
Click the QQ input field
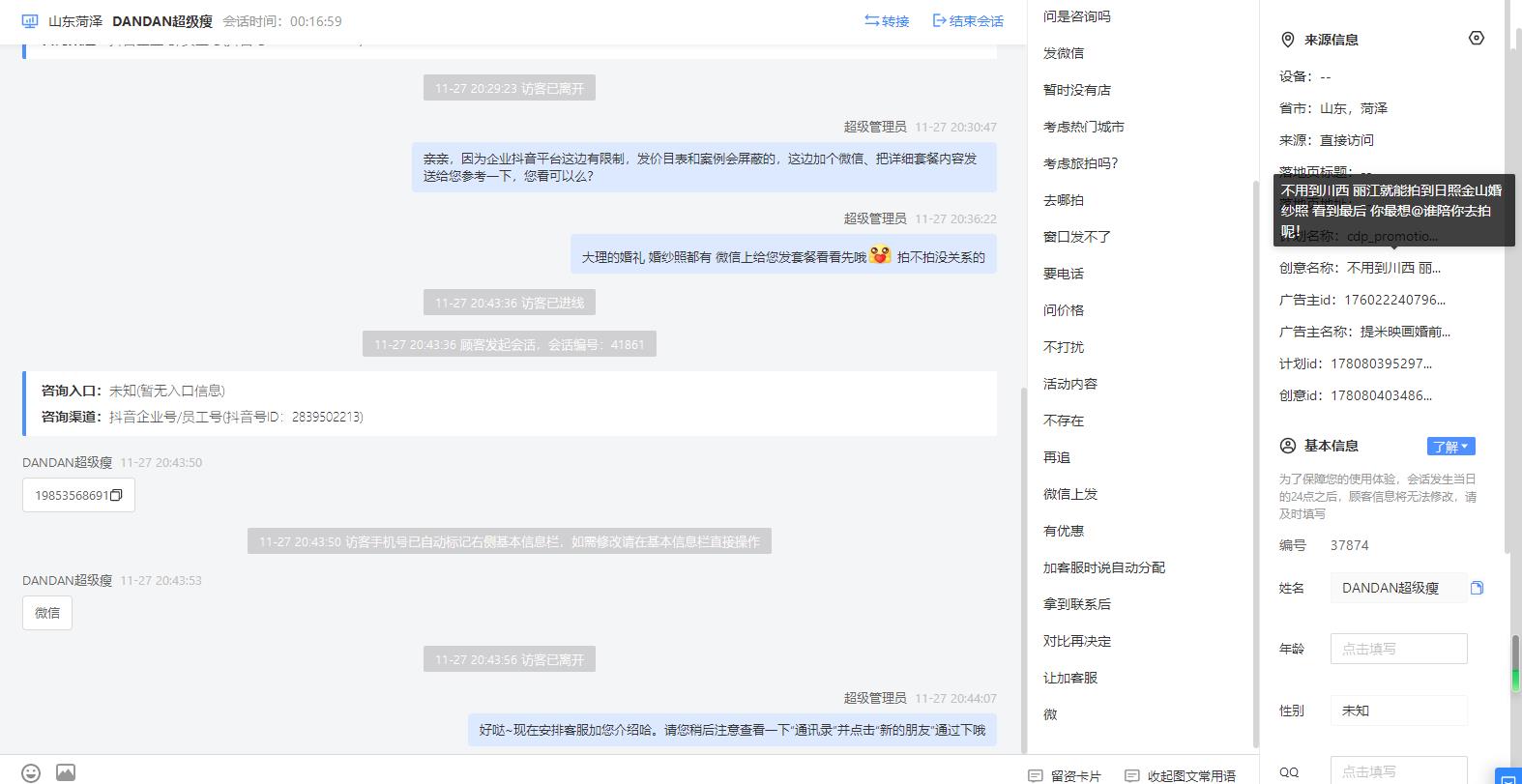(x=1398, y=770)
